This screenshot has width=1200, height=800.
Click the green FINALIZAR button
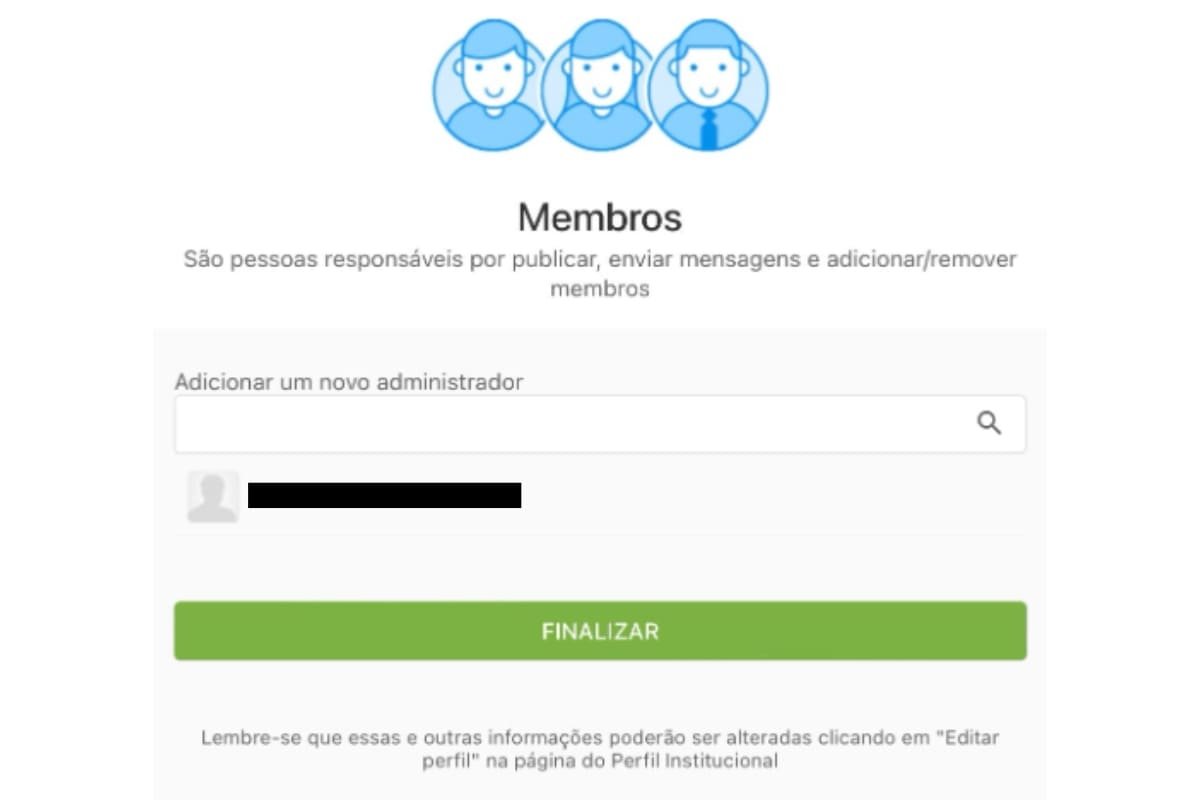pos(600,631)
